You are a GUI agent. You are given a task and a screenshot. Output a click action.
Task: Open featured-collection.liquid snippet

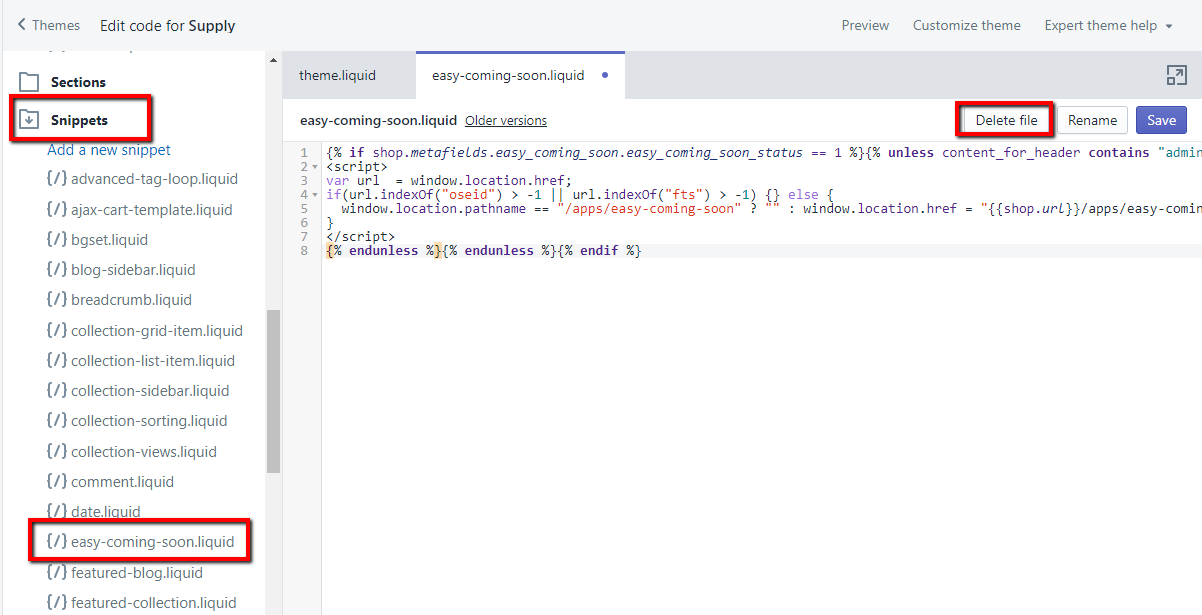point(154,603)
